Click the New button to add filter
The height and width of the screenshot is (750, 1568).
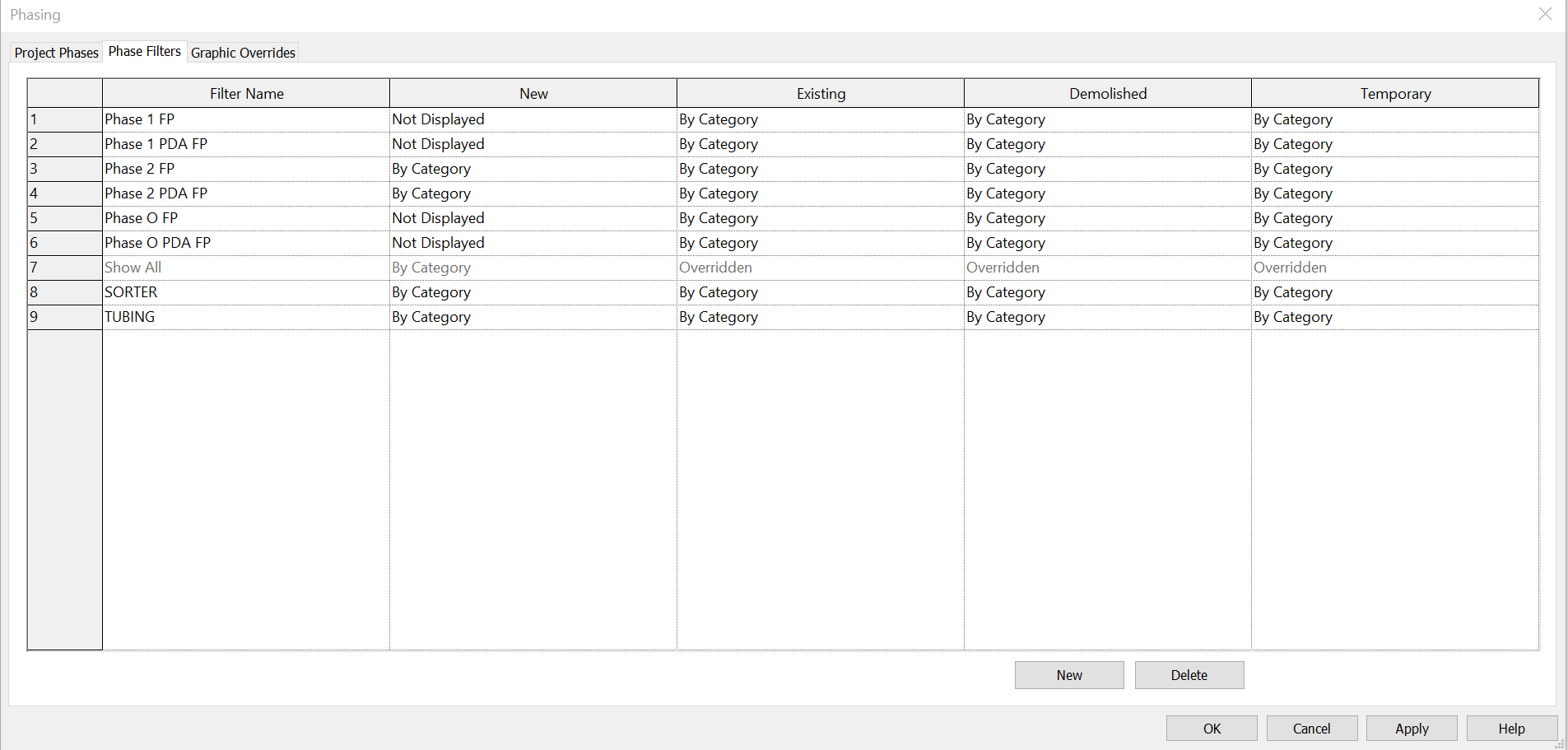[x=1069, y=675]
